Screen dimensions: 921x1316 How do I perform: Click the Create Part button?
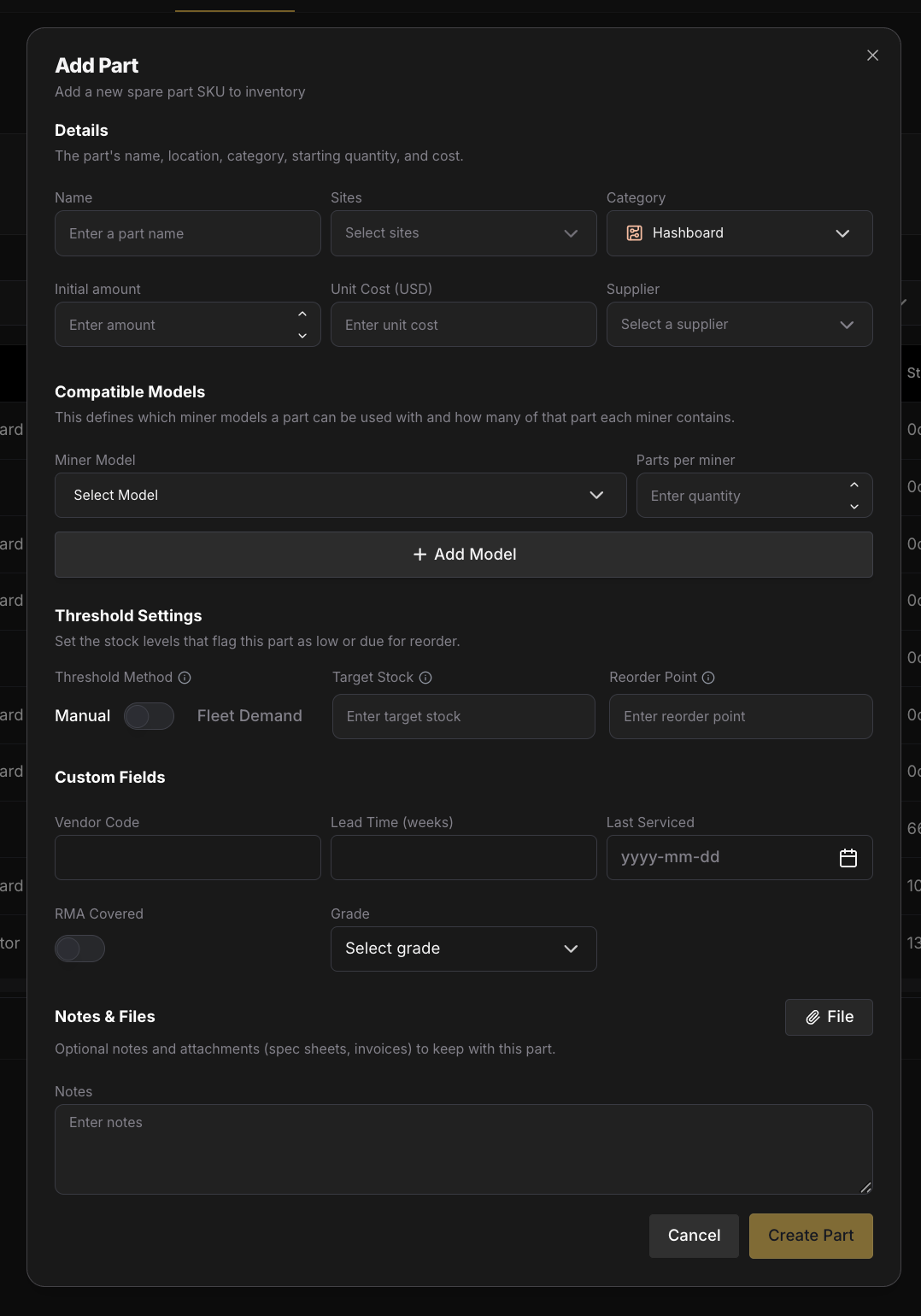click(x=811, y=1236)
